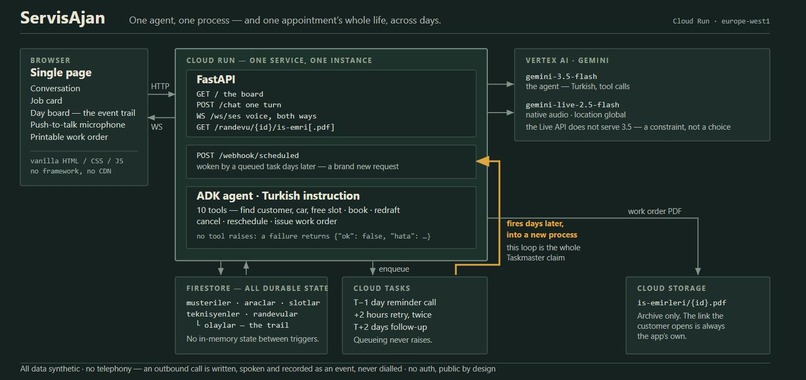Click 'vanilla HTML / CSS / JS' text

(77, 161)
